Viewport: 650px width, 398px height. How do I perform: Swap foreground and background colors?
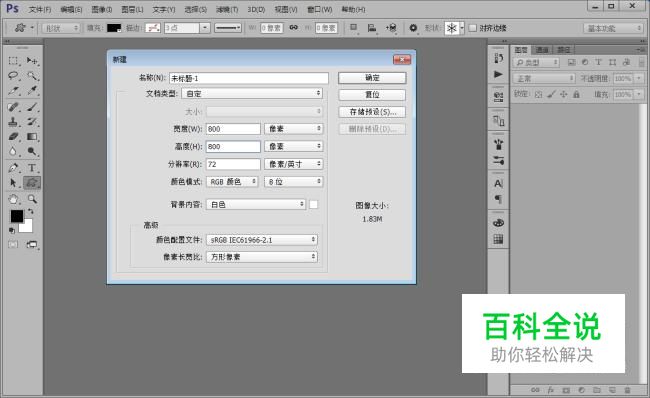30,211
